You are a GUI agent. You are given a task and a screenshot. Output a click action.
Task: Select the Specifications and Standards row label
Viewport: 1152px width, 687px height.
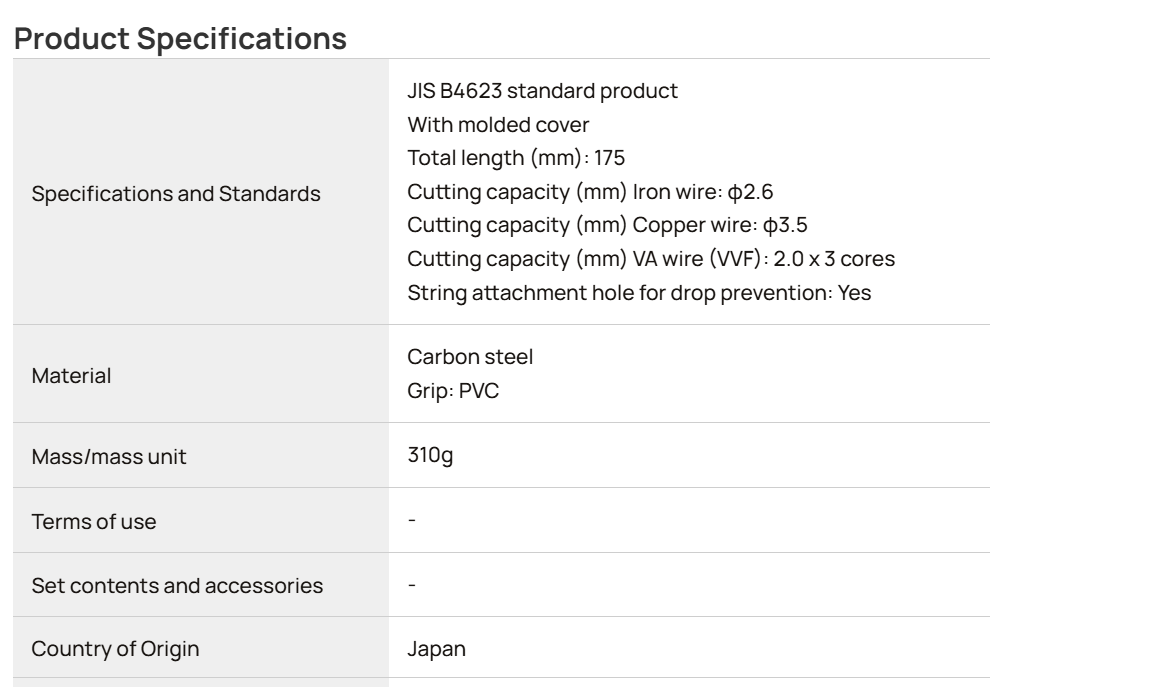click(x=176, y=193)
